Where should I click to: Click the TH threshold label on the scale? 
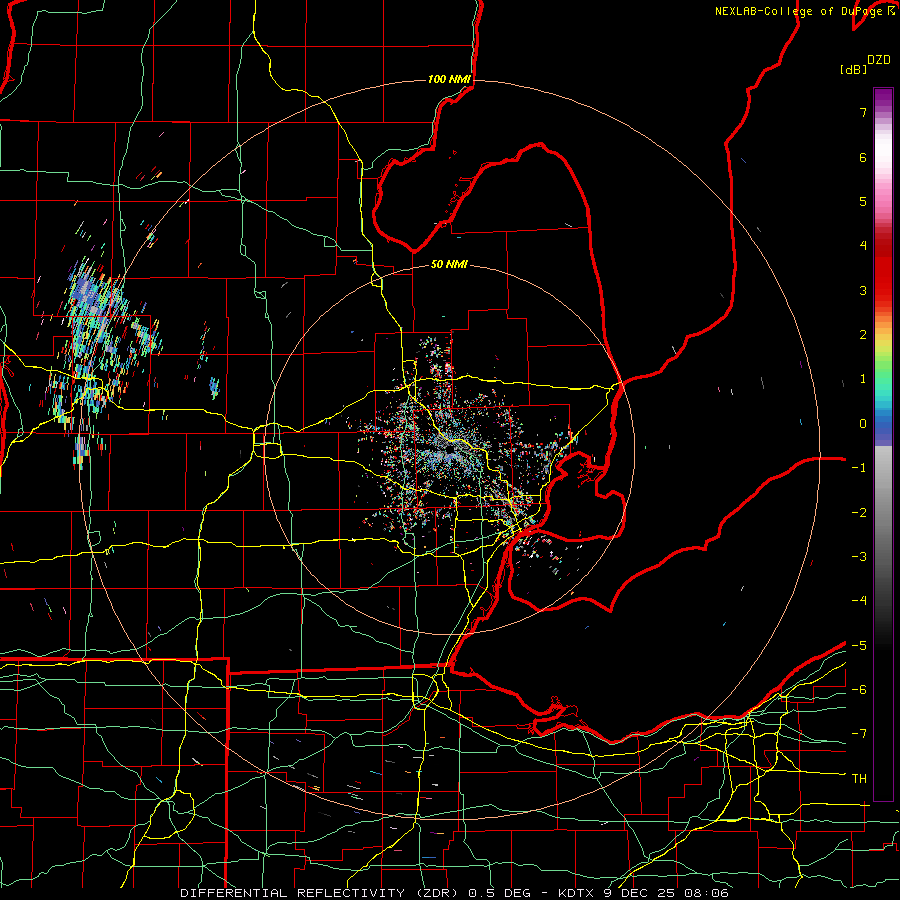coord(859,779)
